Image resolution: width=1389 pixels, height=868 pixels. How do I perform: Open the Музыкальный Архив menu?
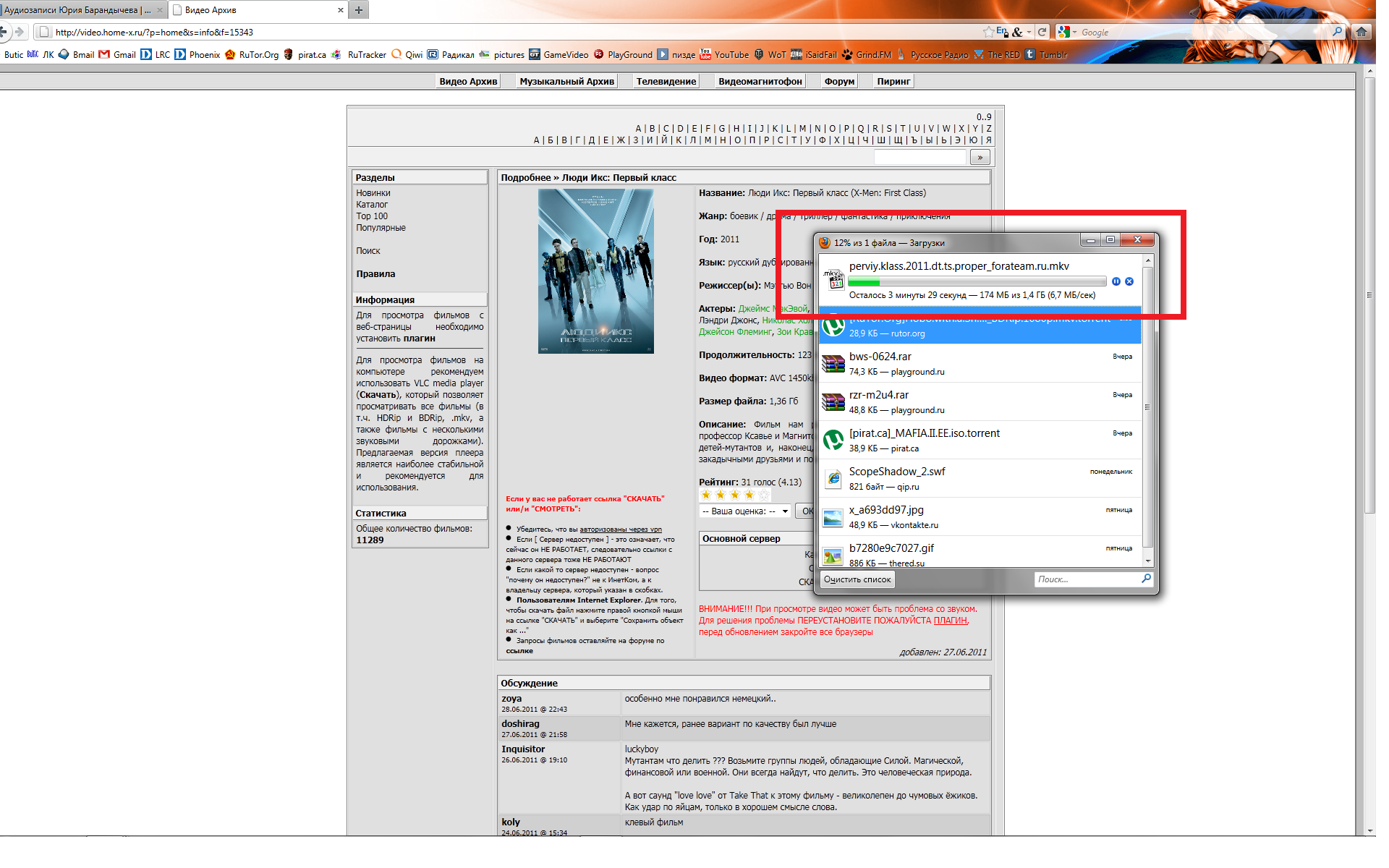pyautogui.click(x=566, y=82)
